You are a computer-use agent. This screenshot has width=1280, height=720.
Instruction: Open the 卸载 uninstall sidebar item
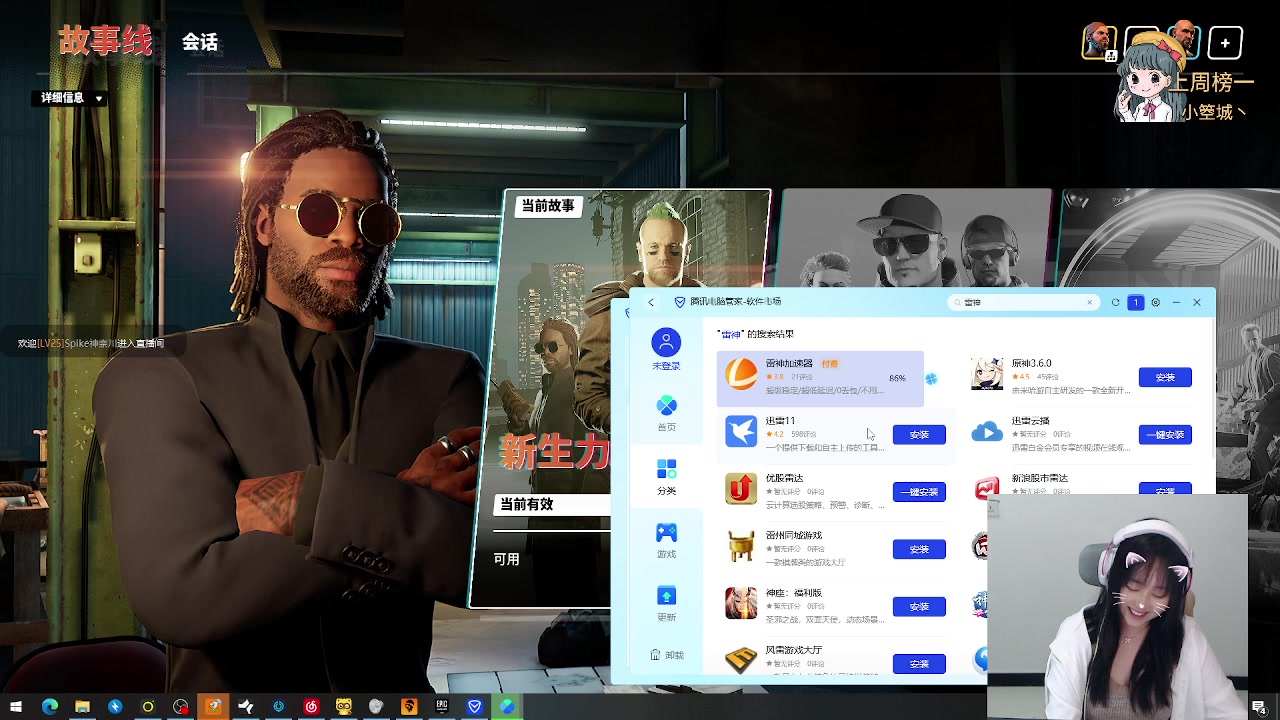point(667,655)
